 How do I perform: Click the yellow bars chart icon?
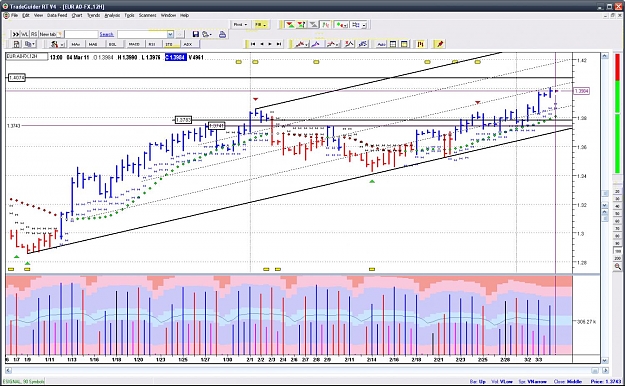coord(421,44)
